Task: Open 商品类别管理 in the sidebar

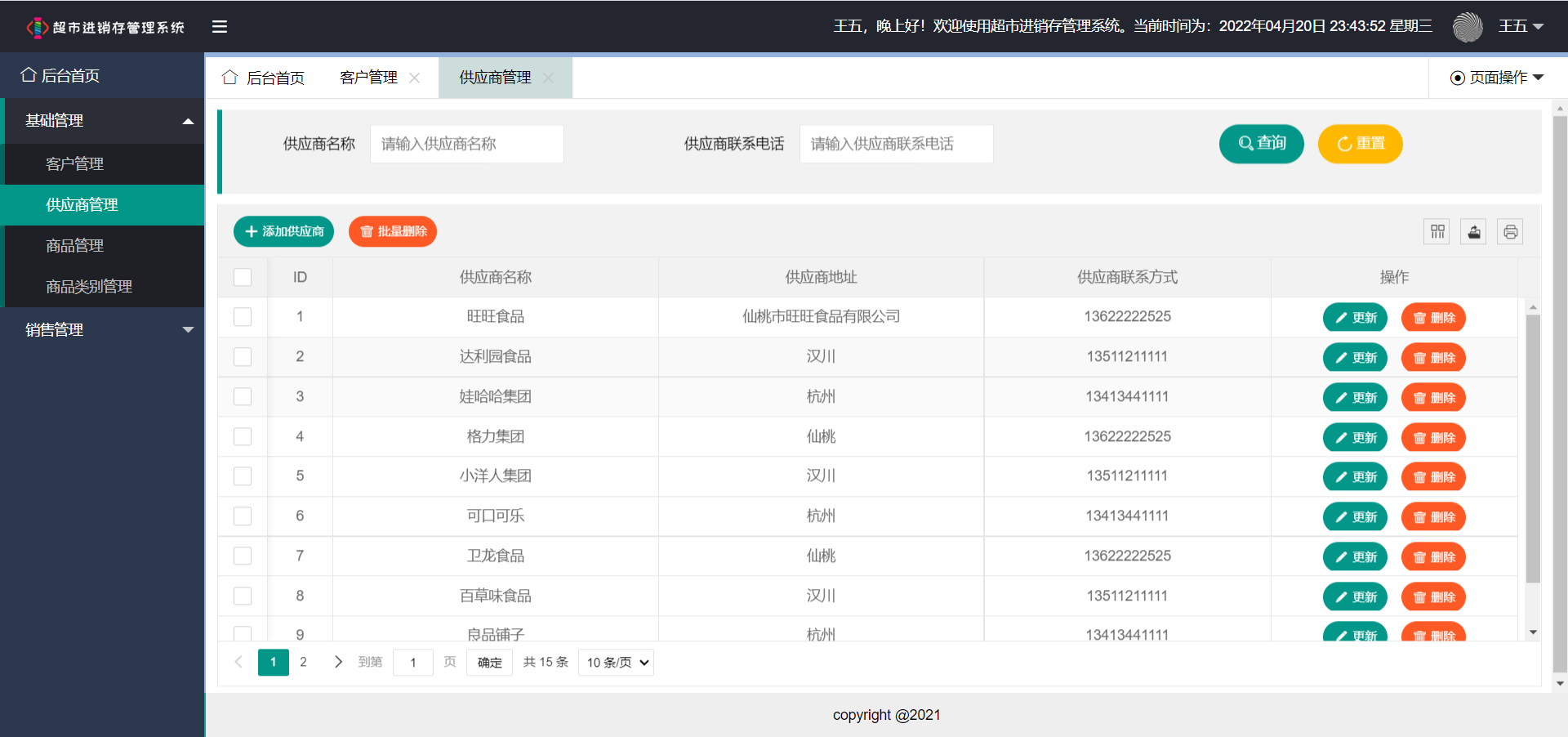Action: tap(104, 287)
